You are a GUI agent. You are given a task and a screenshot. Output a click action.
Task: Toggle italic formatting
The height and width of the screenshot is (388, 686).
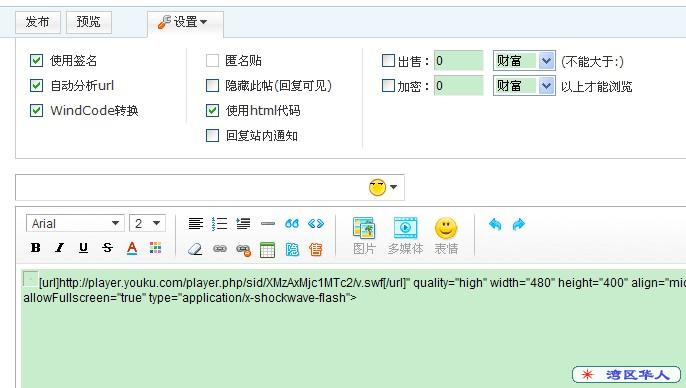pyautogui.click(x=60, y=248)
